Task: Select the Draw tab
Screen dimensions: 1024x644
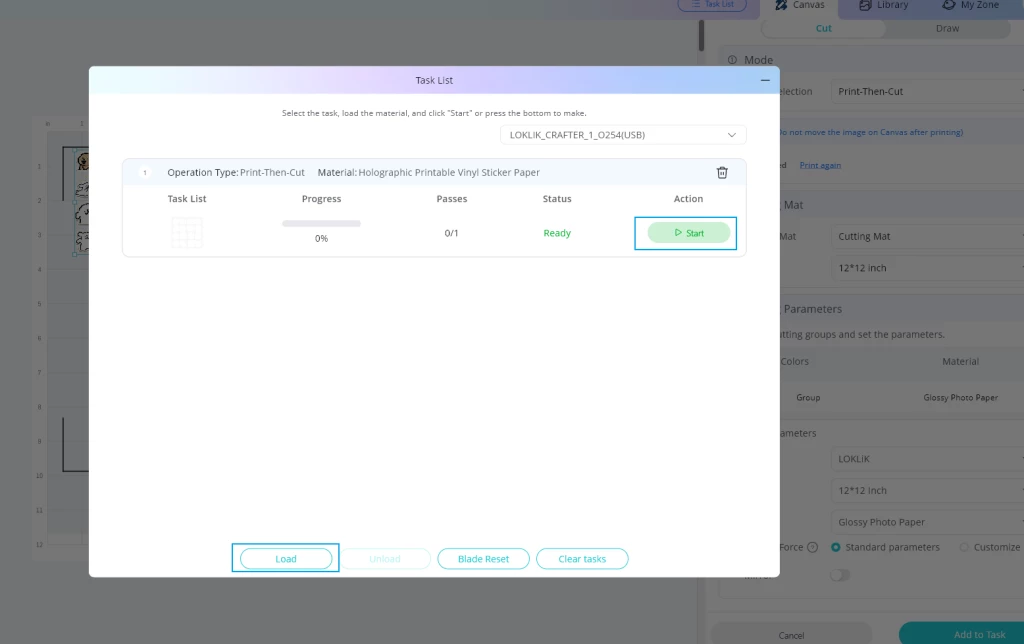Action: [948, 29]
